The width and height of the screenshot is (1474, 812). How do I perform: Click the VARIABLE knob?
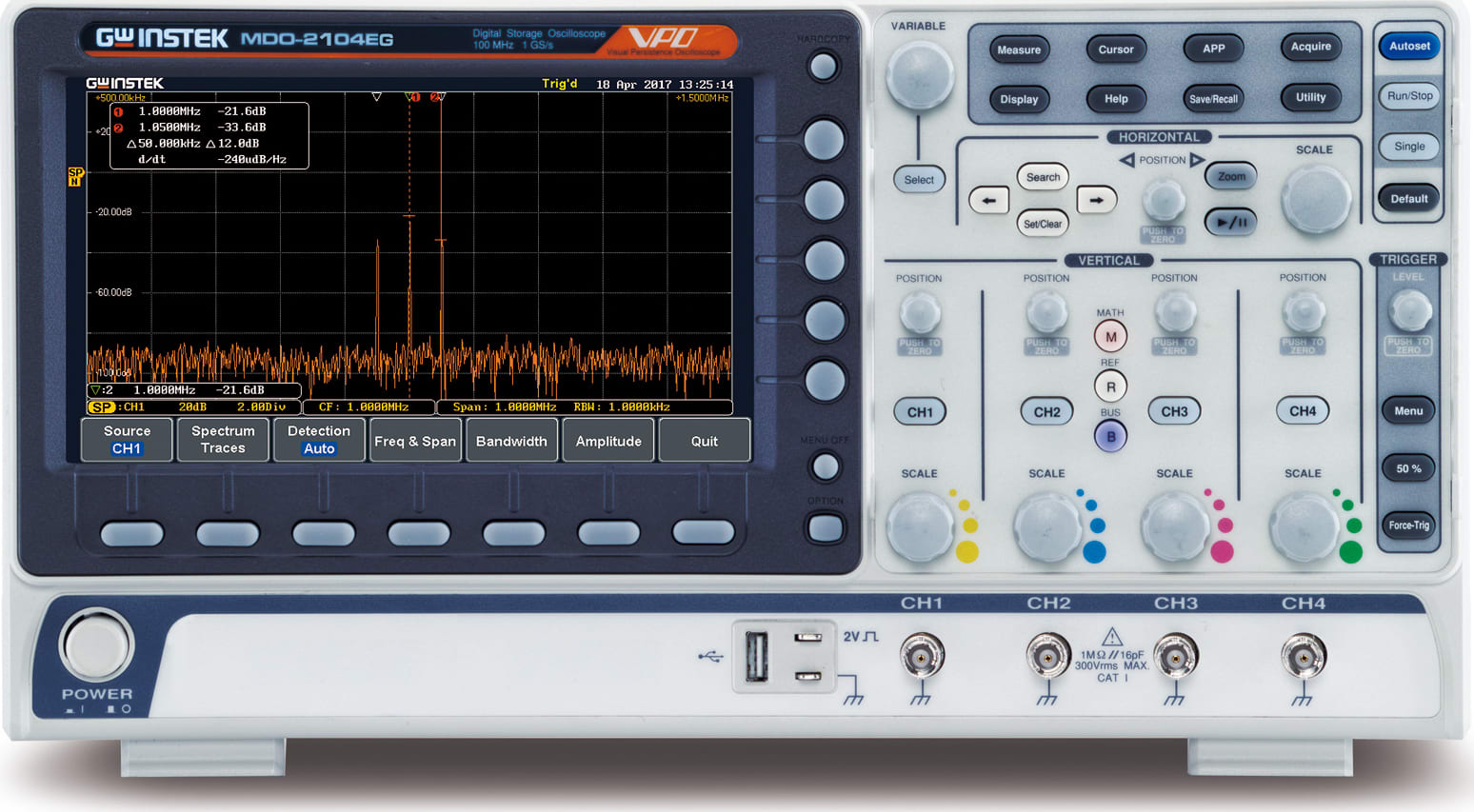pos(920,74)
